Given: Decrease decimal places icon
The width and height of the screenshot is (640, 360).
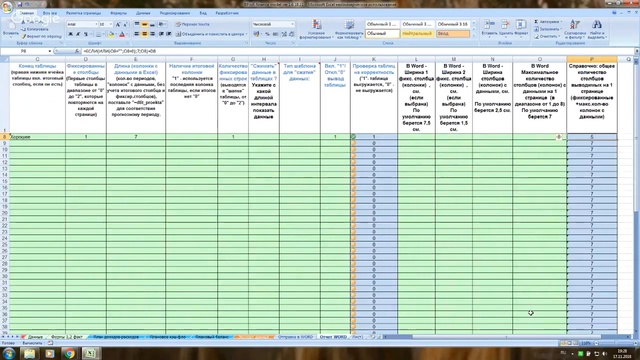Looking at the screenshot, I should 292,34.
